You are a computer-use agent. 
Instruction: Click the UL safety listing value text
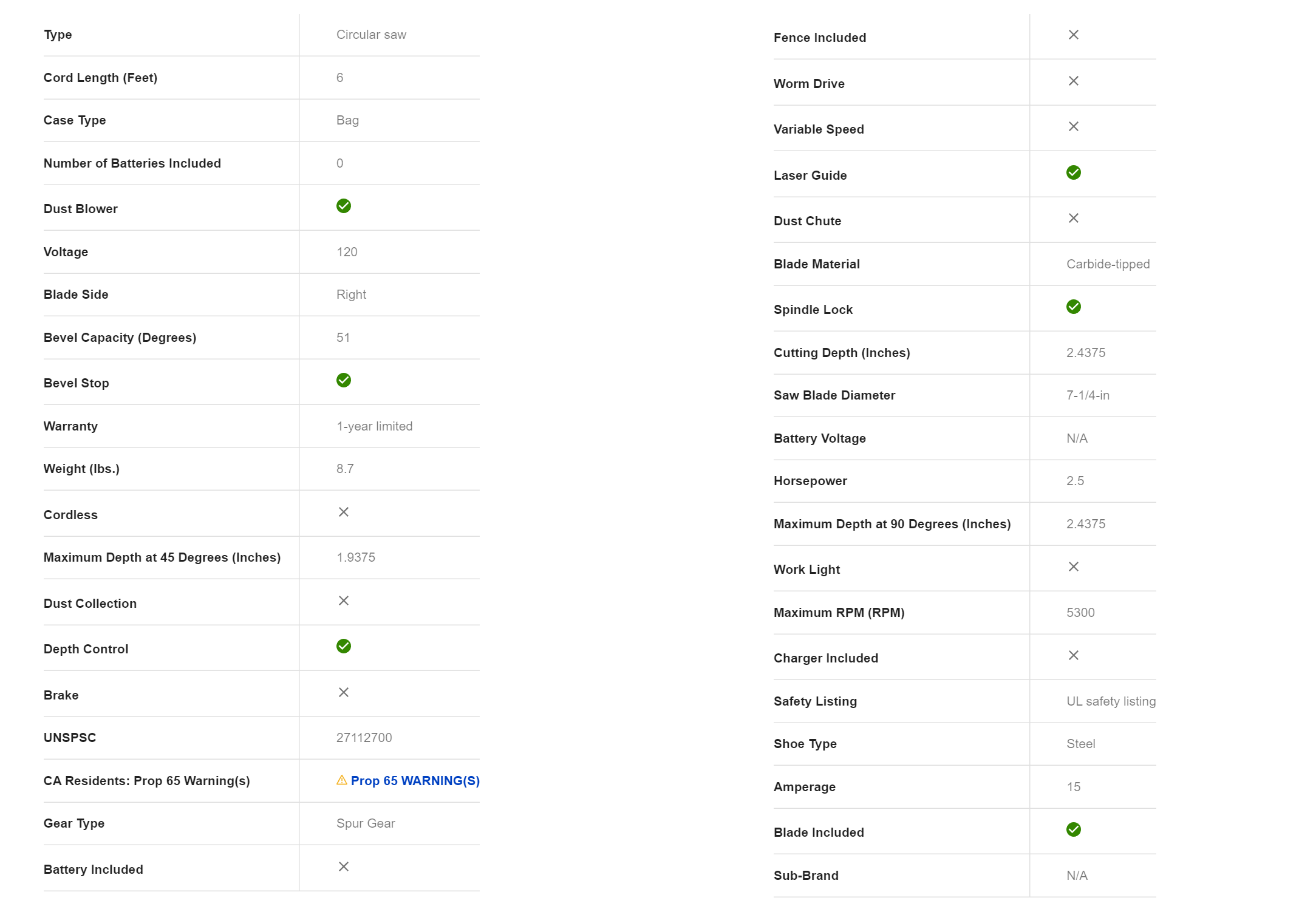point(1111,701)
